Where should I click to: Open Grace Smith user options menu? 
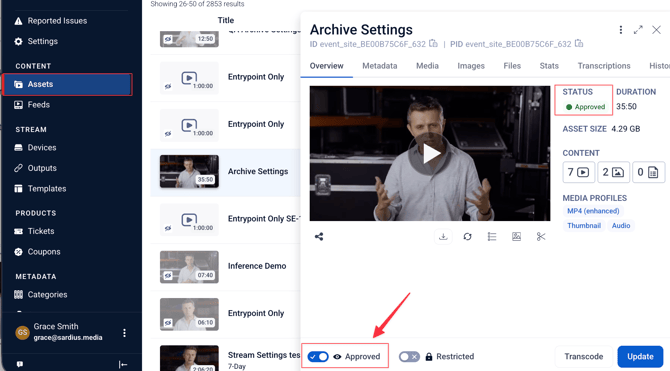point(124,333)
